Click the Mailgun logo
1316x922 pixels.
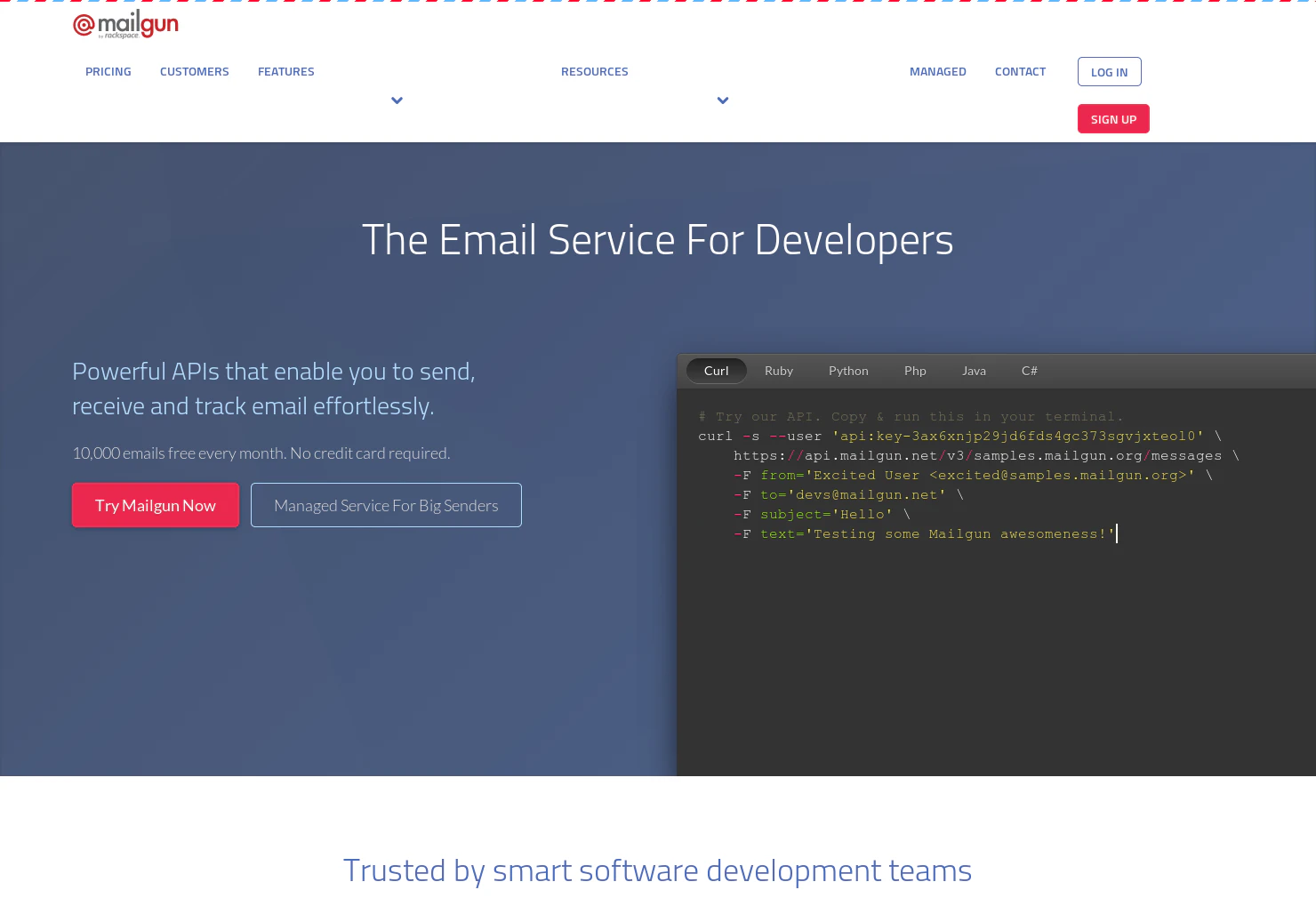click(125, 25)
